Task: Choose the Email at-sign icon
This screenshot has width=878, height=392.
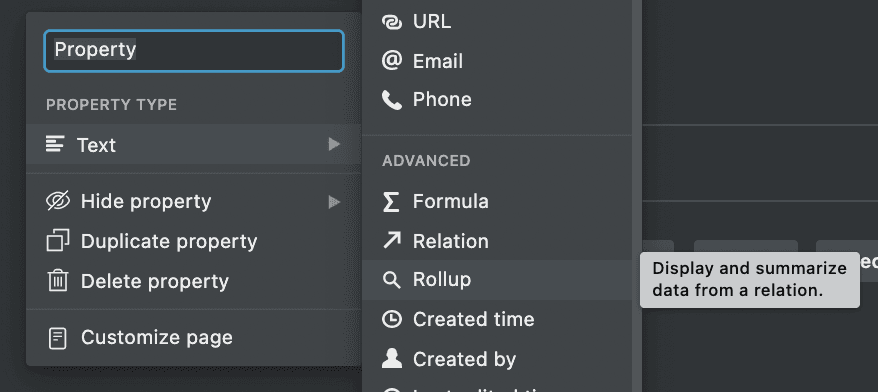Action: (391, 60)
